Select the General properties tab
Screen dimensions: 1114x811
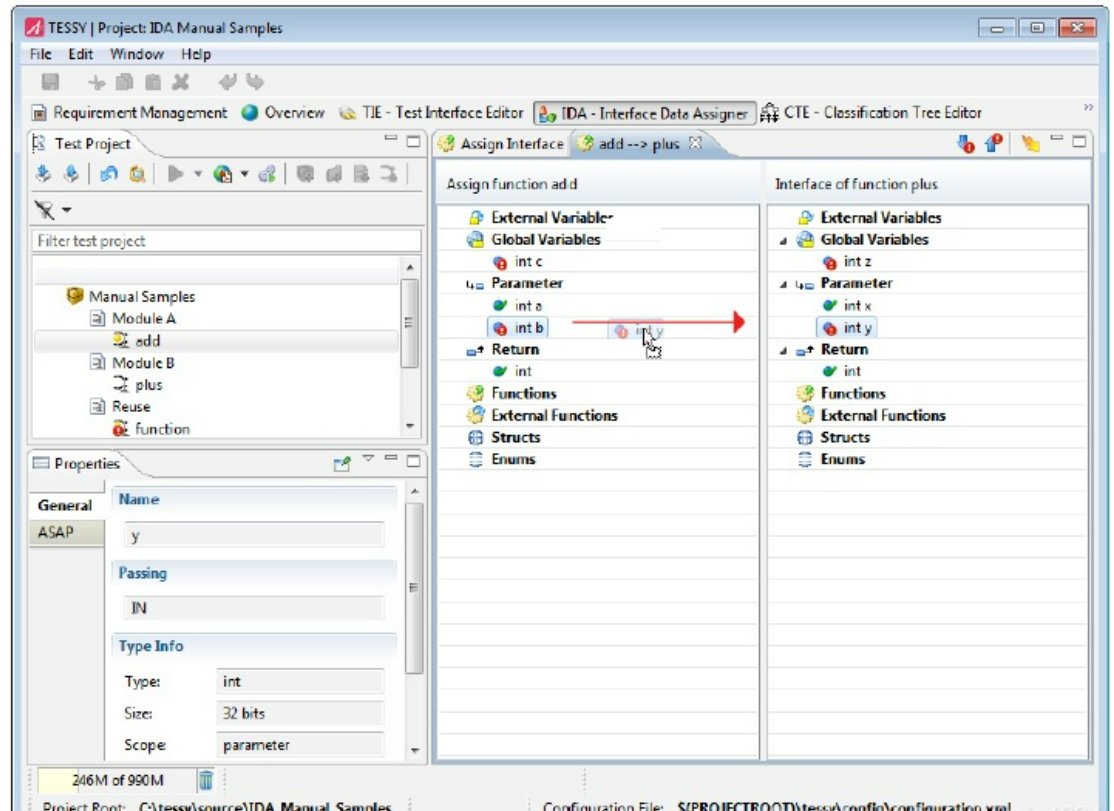pos(65,505)
